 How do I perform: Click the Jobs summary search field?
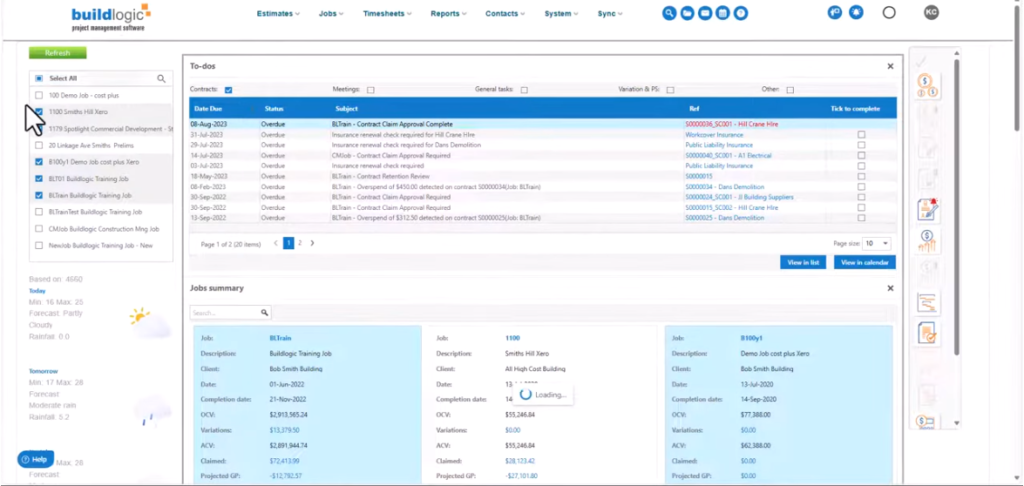coord(226,313)
